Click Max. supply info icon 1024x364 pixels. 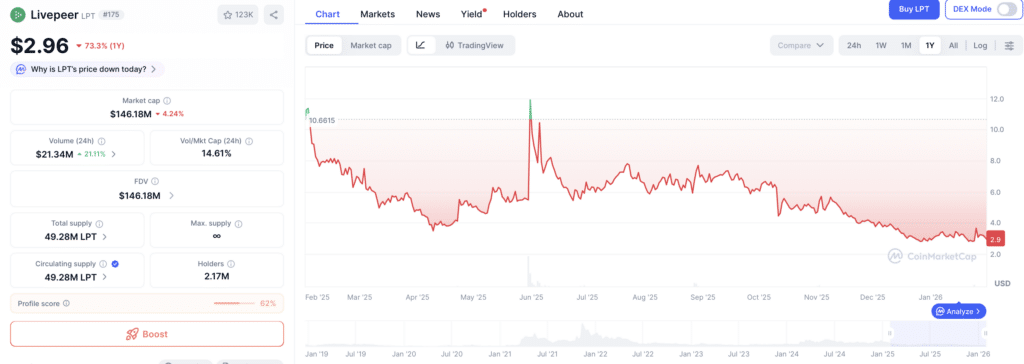tap(238, 223)
